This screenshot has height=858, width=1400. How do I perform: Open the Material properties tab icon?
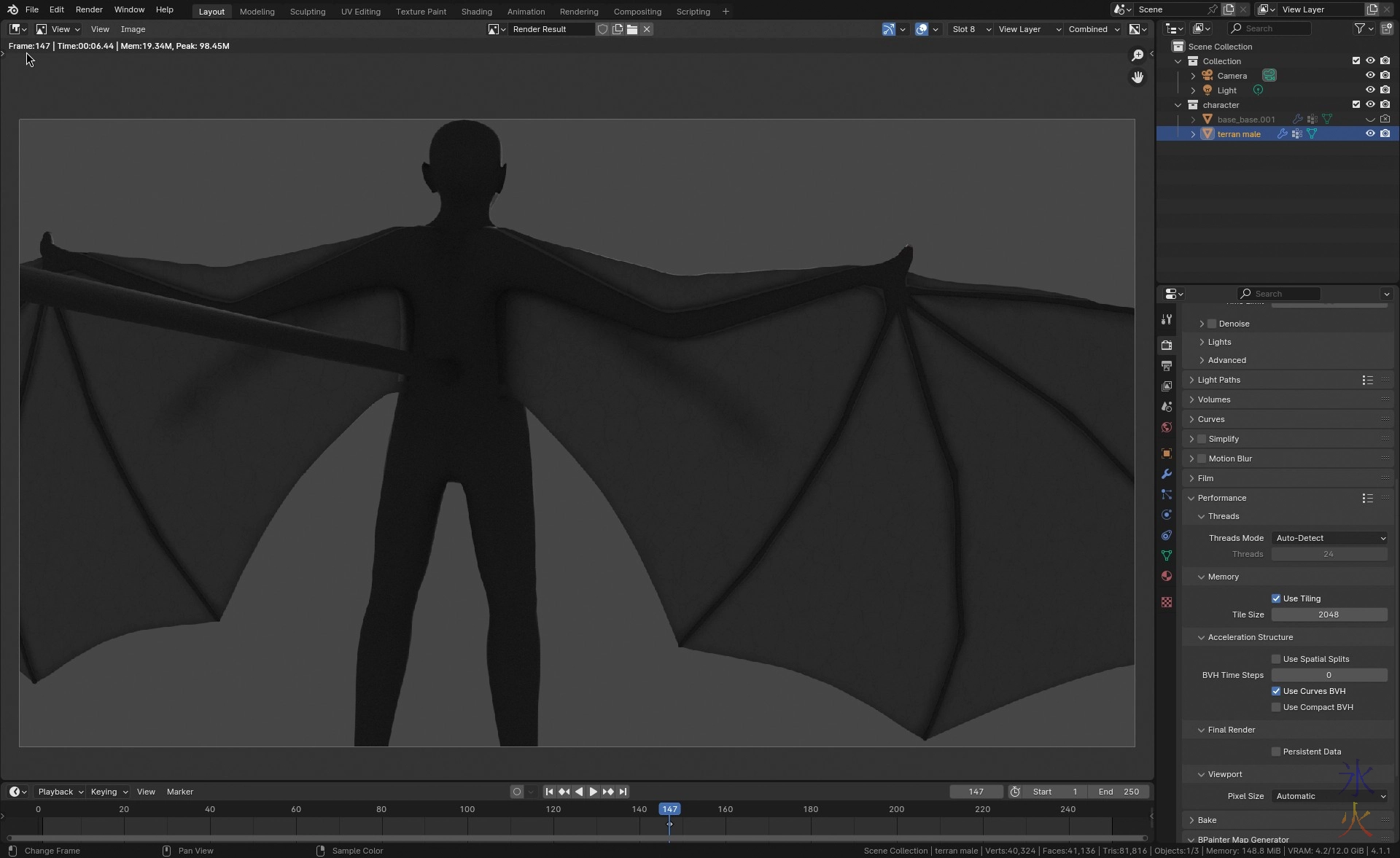click(x=1167, y=576)
